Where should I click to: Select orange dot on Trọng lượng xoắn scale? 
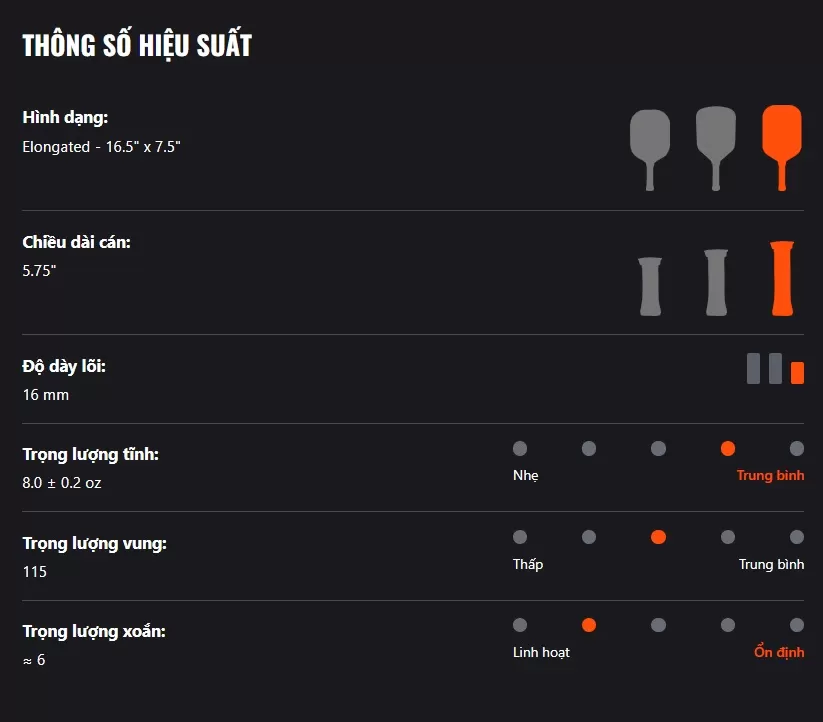click(x=589, y=625)
